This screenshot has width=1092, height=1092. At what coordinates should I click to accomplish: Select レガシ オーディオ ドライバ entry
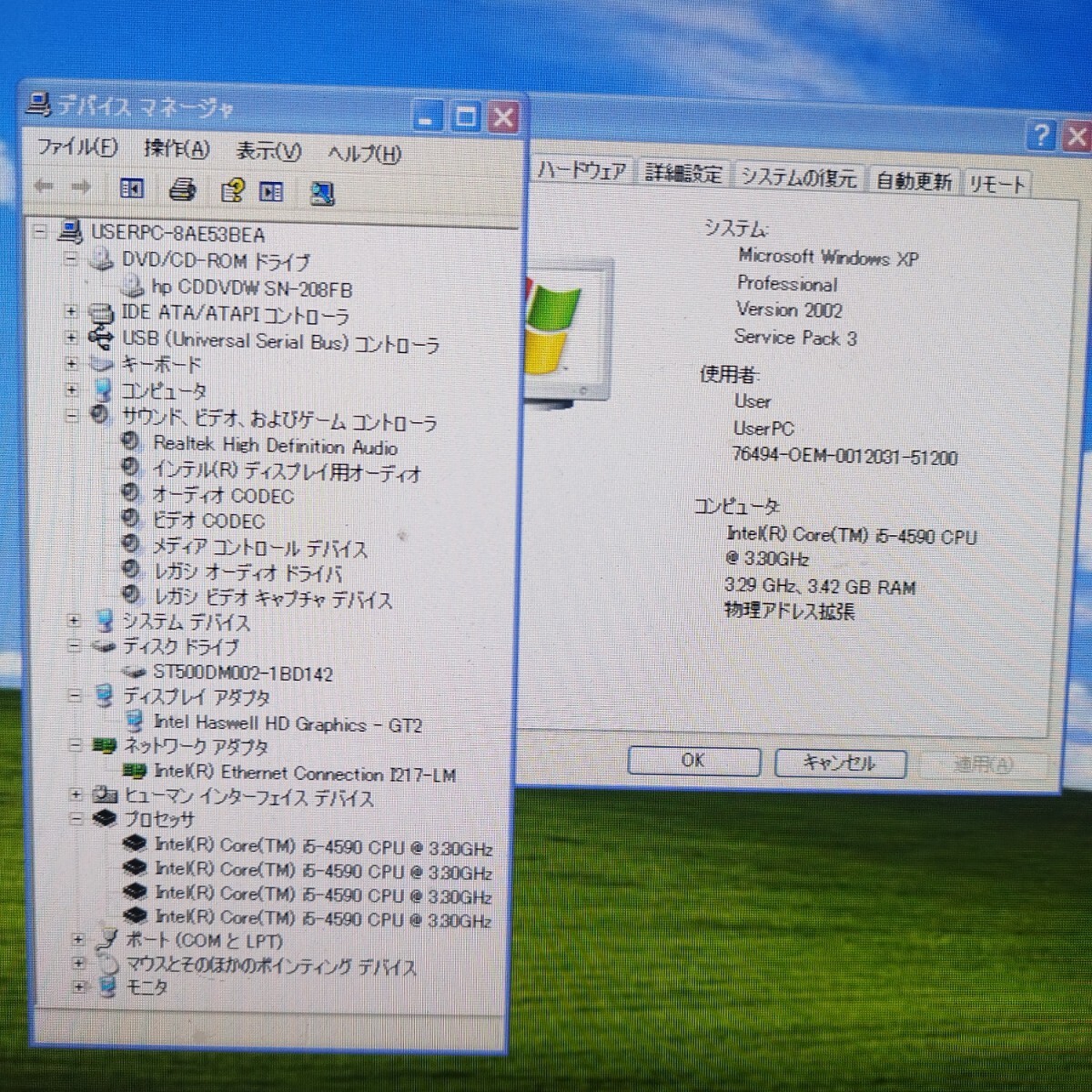coord(248,572)
